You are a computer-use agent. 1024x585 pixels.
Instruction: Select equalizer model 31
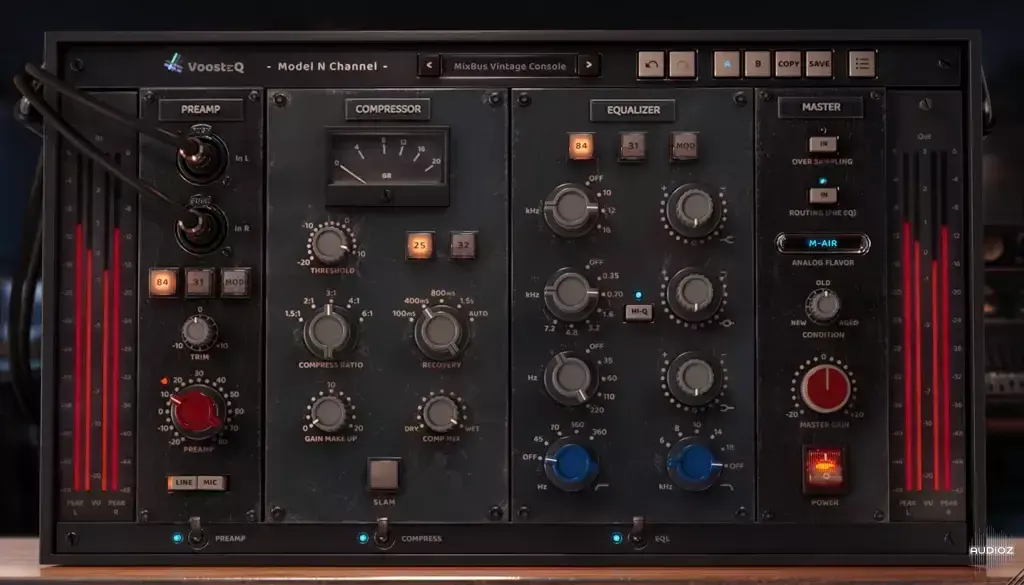633,146
